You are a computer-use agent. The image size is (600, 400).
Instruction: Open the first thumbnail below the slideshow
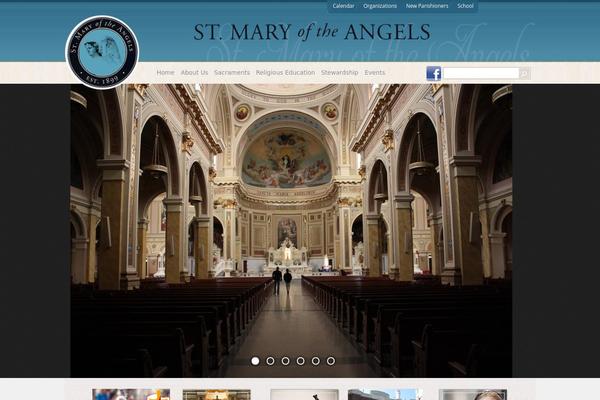(131, 394)
